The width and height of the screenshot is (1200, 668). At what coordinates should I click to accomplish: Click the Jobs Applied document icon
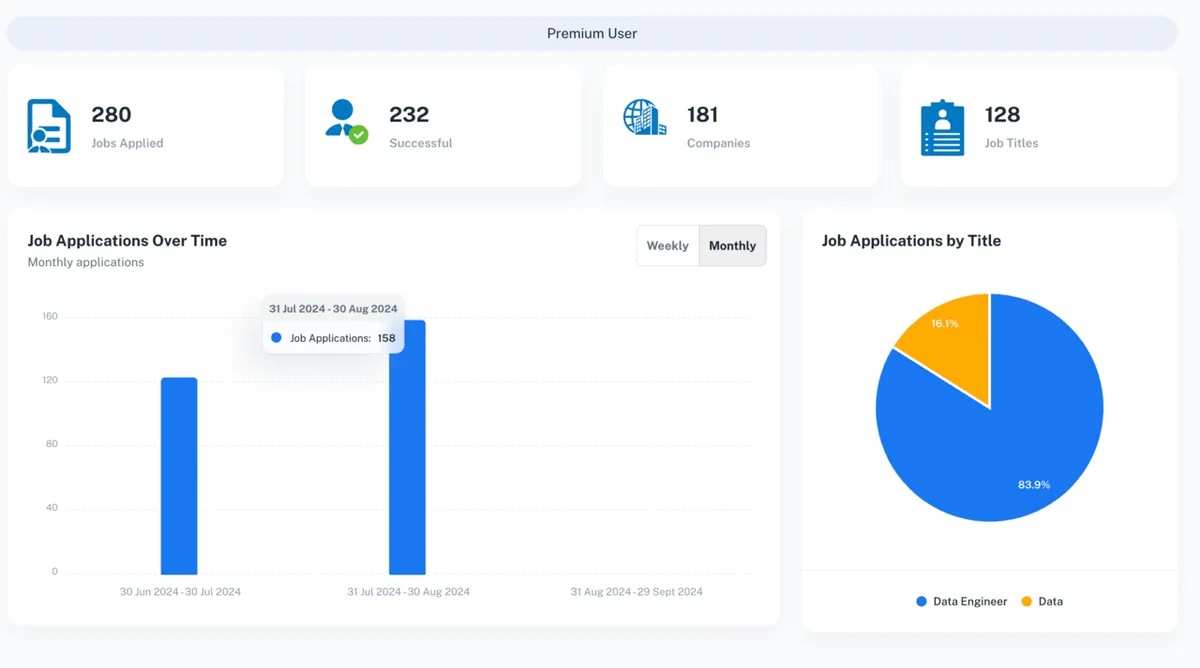[49, 126]
